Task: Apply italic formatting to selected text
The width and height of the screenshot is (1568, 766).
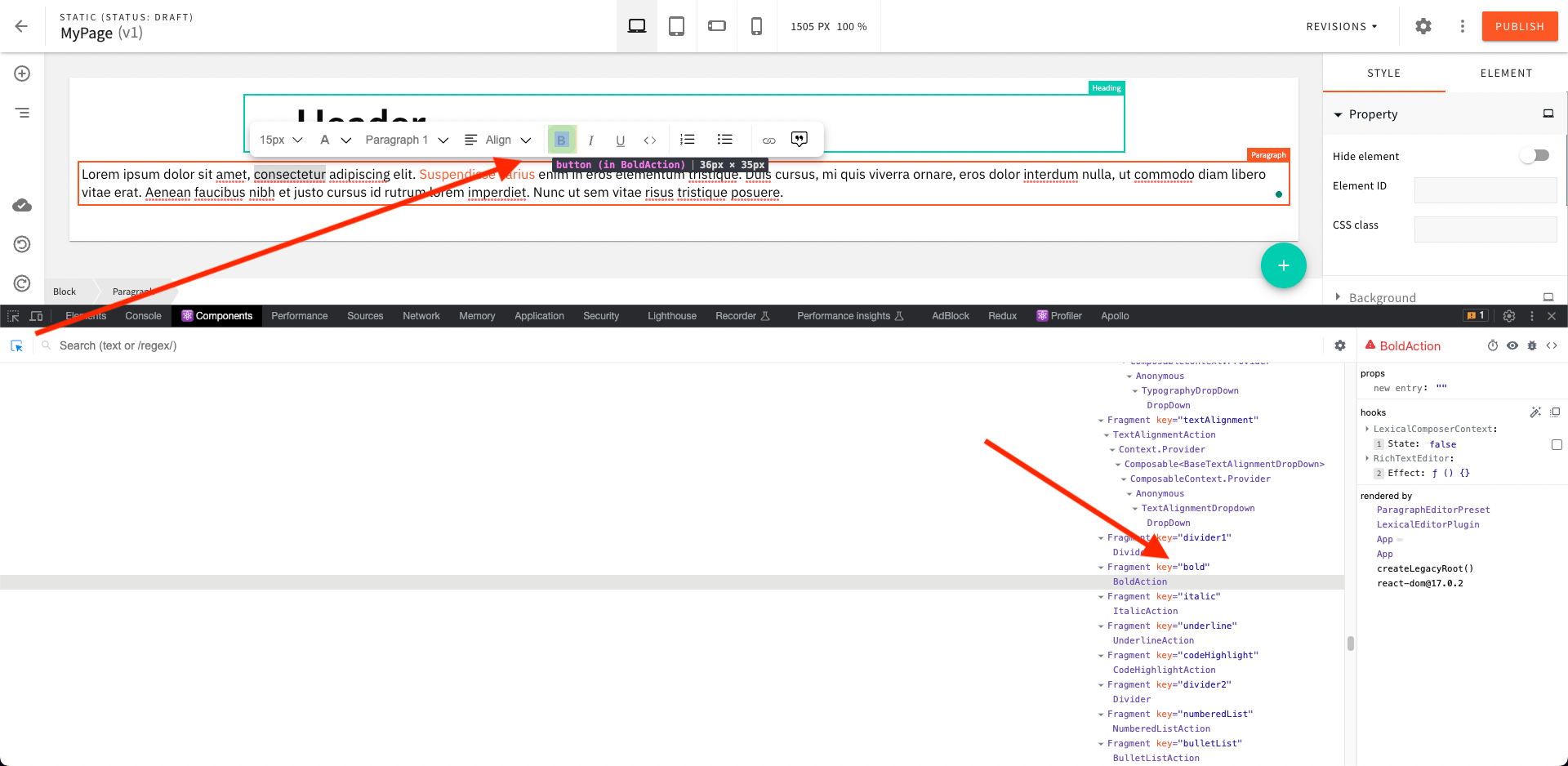Action: tap(591, 139)
